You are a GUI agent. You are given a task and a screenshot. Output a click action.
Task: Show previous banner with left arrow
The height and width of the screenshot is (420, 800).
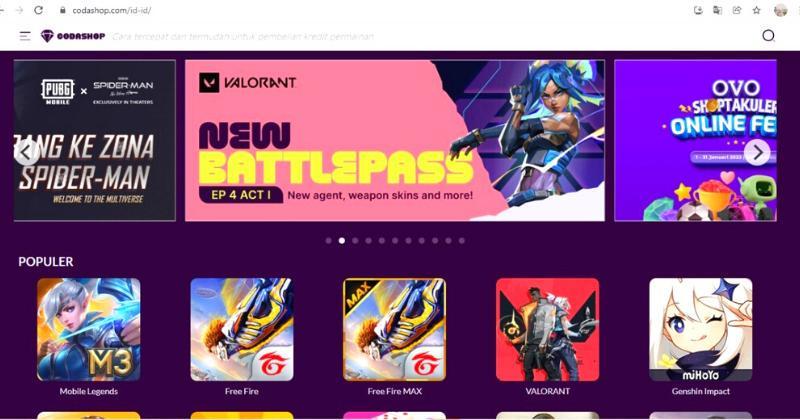tap(26, 152)
